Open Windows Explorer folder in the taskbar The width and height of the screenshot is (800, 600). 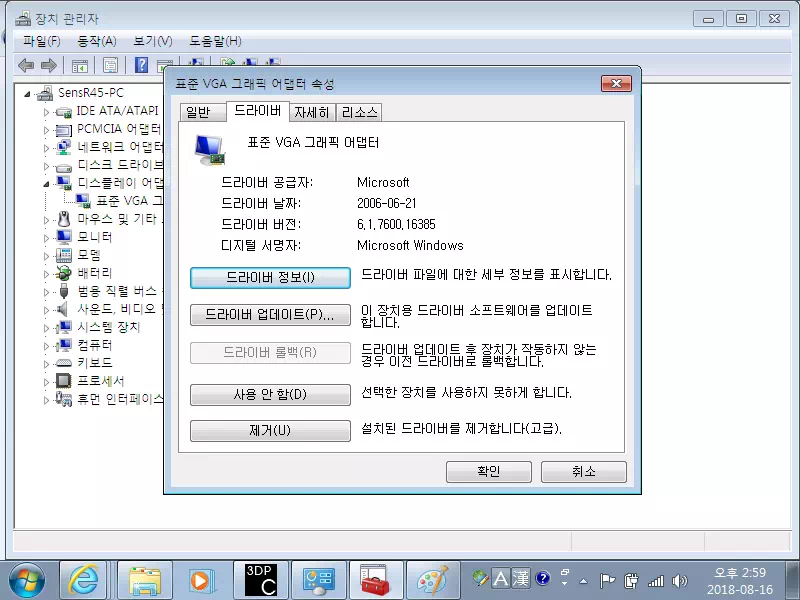[145, 580]
